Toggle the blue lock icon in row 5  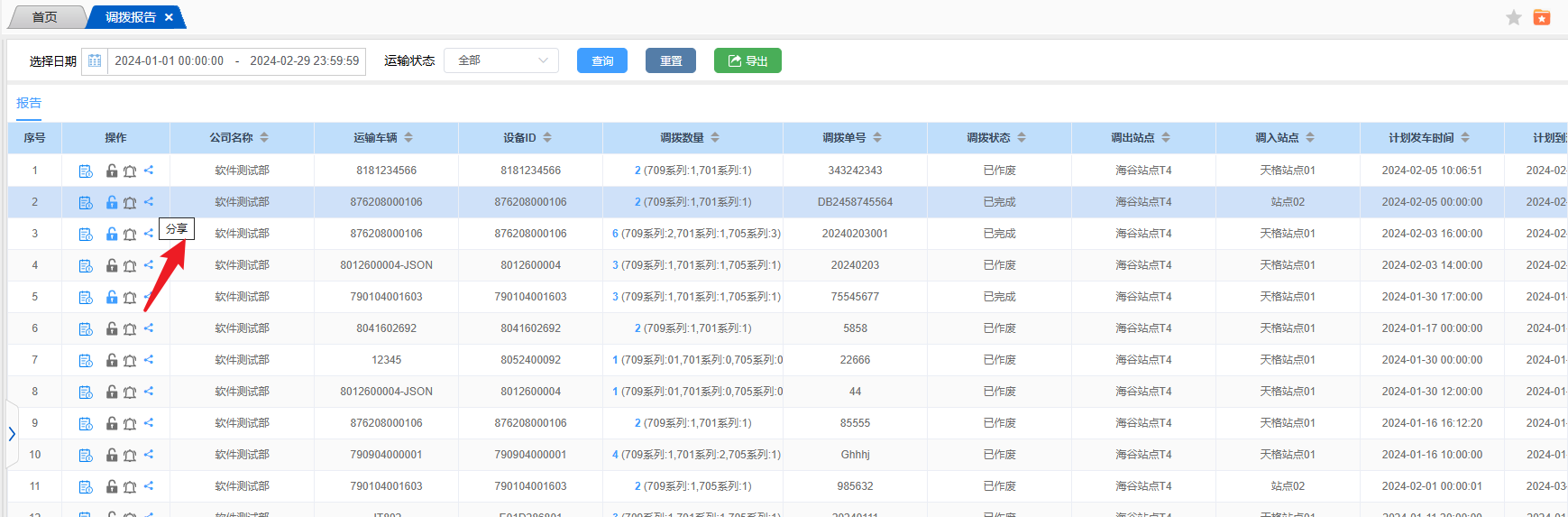[112, 297]
